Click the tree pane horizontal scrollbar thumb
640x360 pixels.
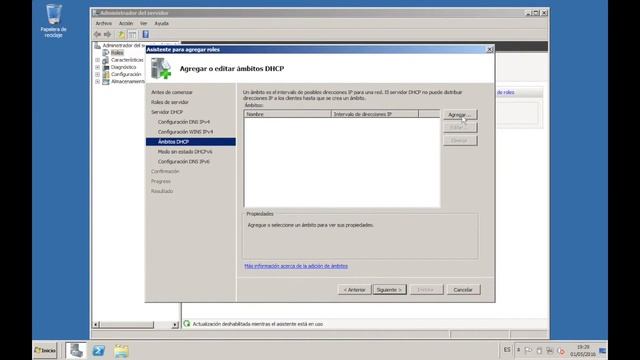point(127,325)
